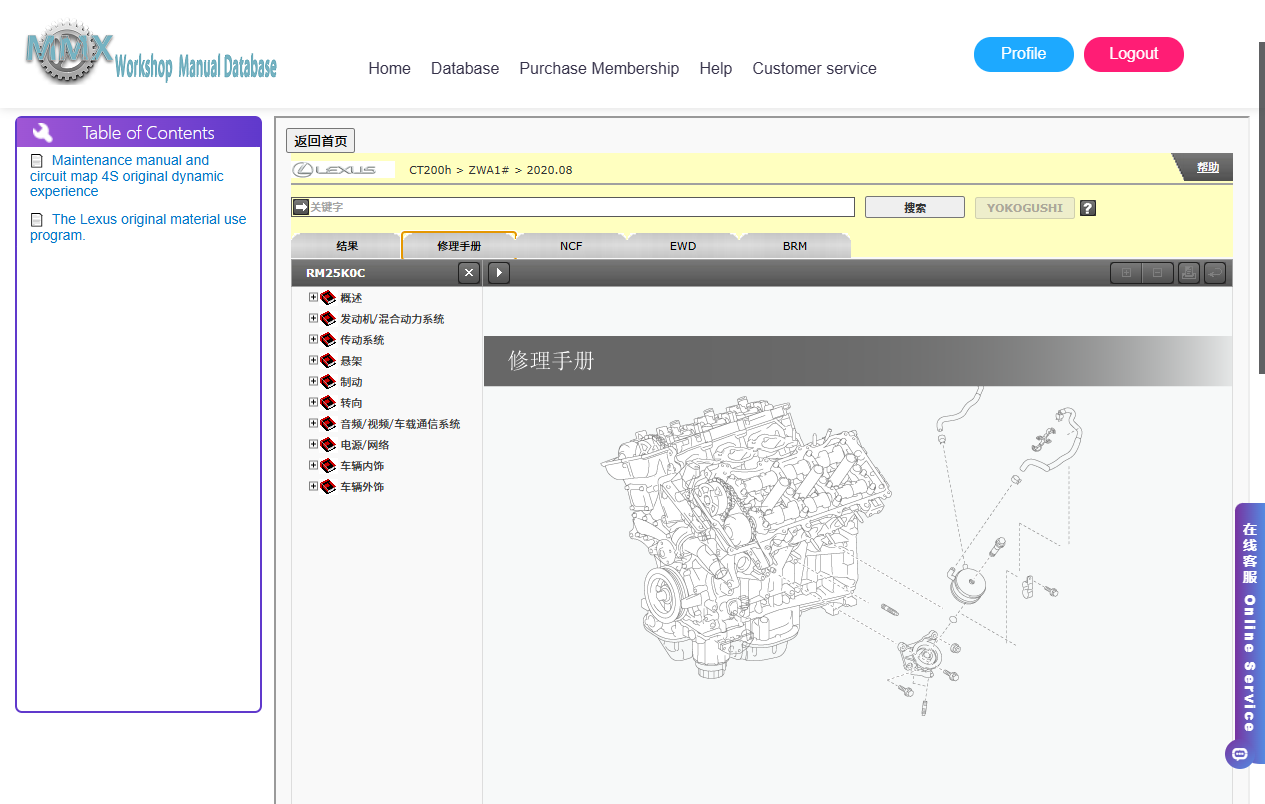
Task: Click the MMX Workshop Manual Database logo
Action: pos(151,53)
